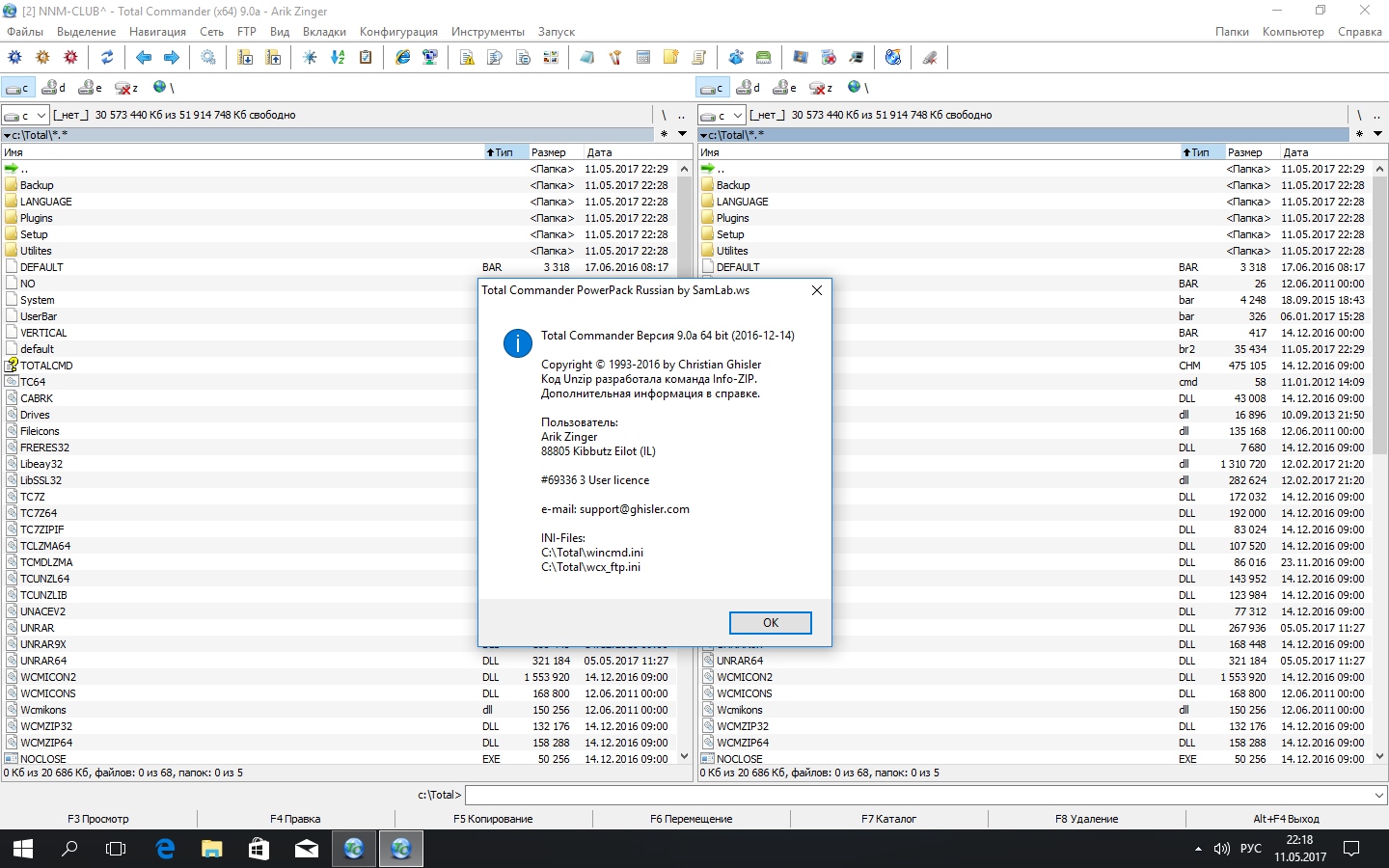Open the Конфигурация menu

point(398,32)
